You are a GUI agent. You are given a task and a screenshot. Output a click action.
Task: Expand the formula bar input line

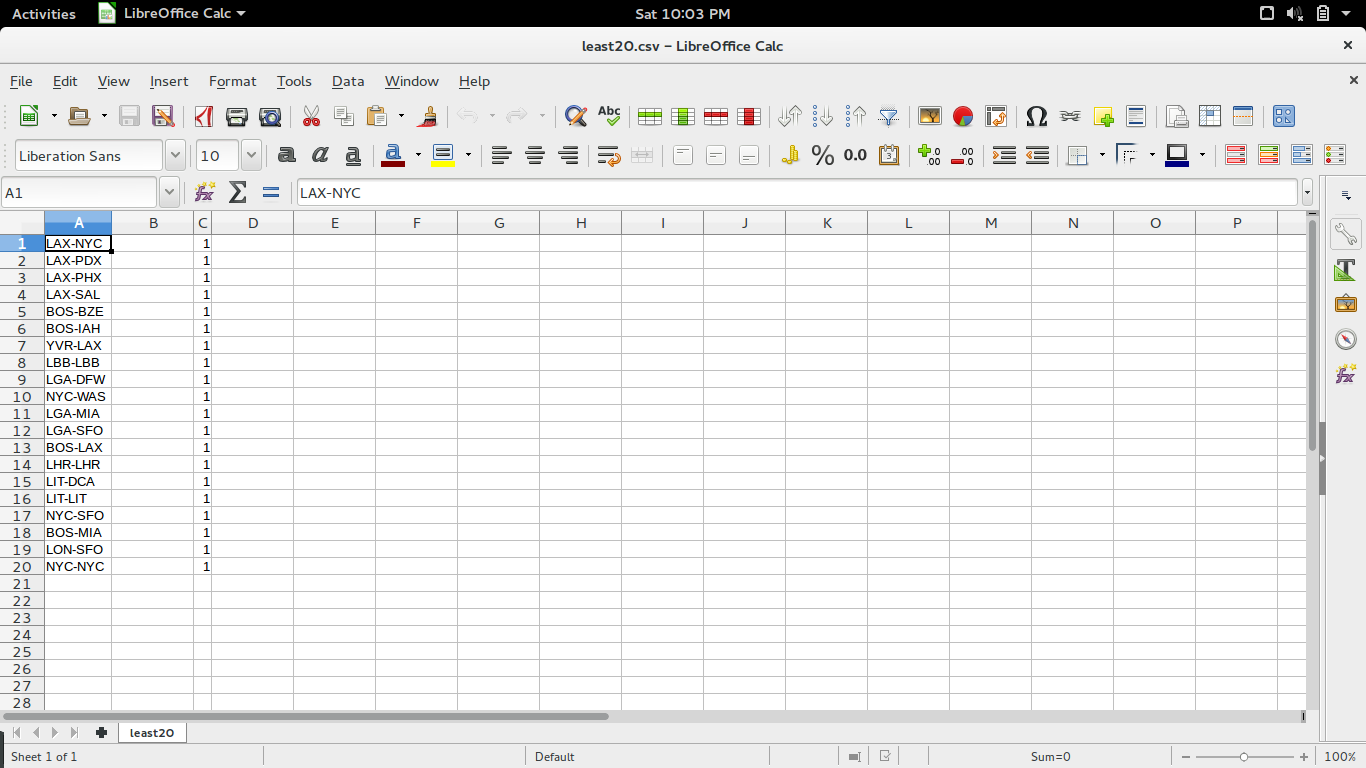pyautogui.click(x=1307, y=192)
